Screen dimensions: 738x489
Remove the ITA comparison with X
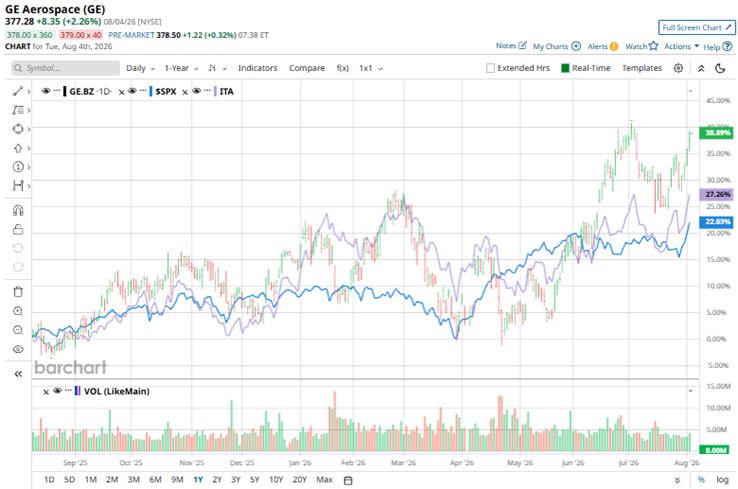point(185,92)
